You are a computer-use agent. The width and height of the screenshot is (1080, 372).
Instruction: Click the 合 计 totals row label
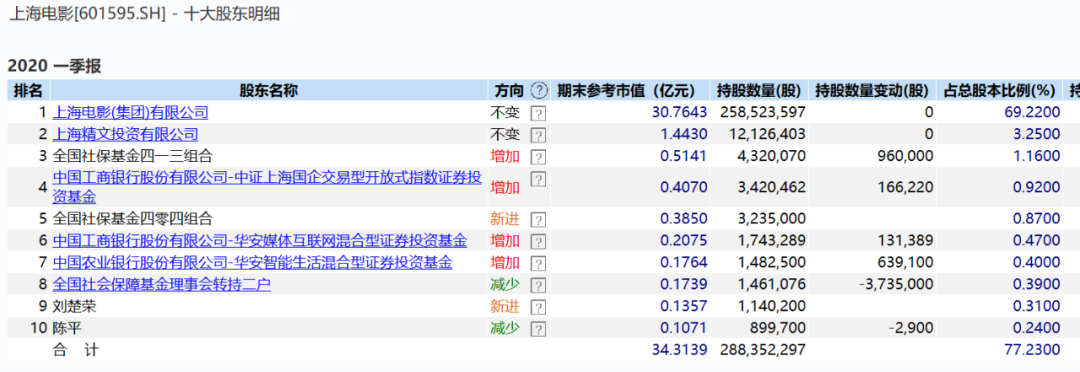click(x=76, y=350)
